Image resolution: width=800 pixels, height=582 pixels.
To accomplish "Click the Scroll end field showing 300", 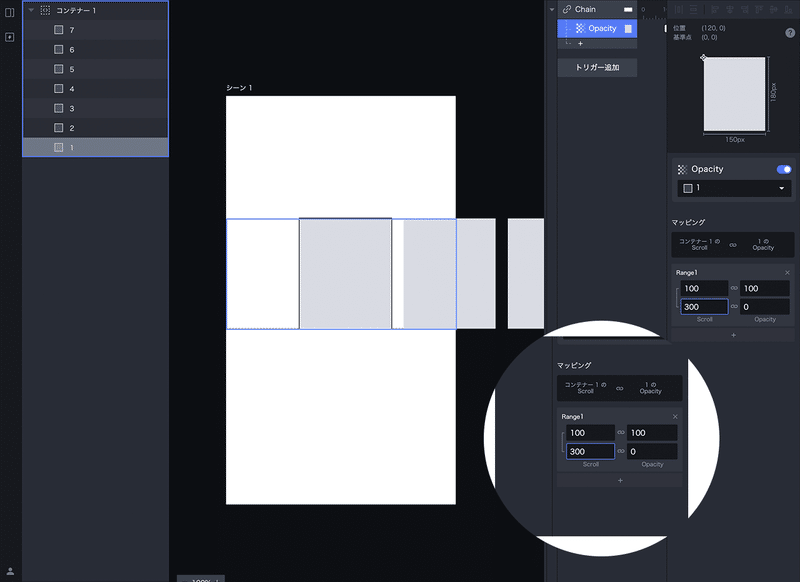I will (x=704, y=307).
